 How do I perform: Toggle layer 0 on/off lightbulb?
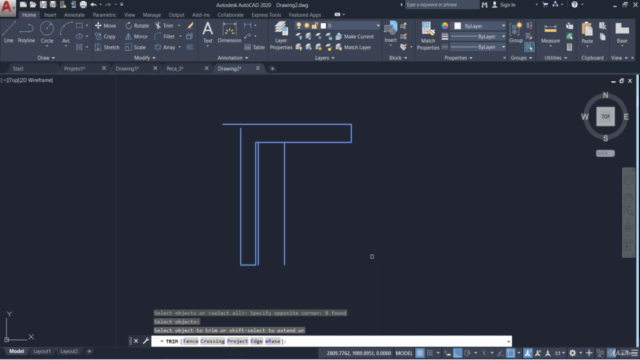coord(299,26)
